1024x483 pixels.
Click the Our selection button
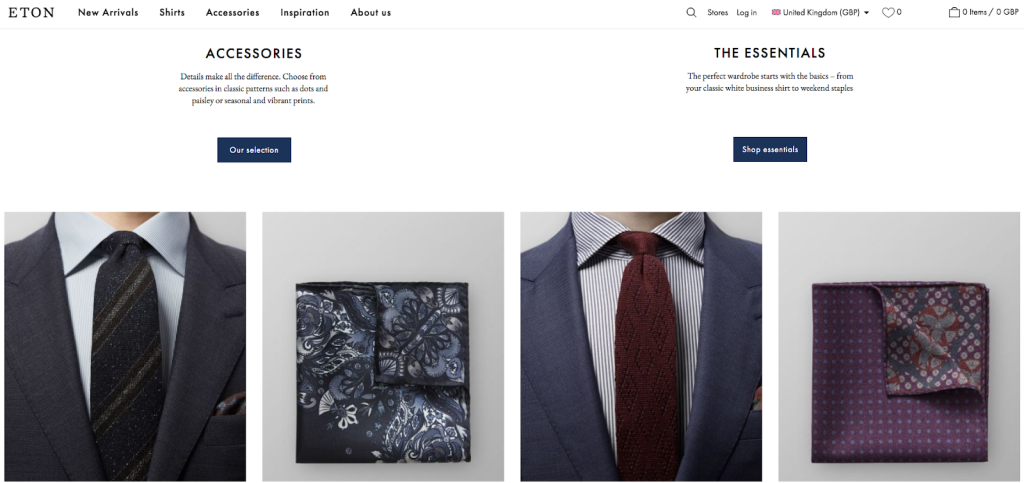pyautogui.click(x=254, y=149)
